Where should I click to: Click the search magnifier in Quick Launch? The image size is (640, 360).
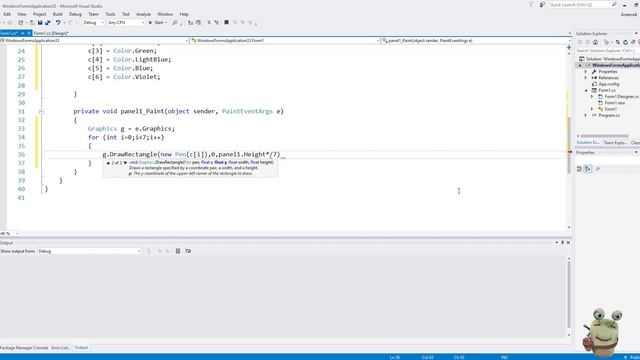[x=614, y=4]
